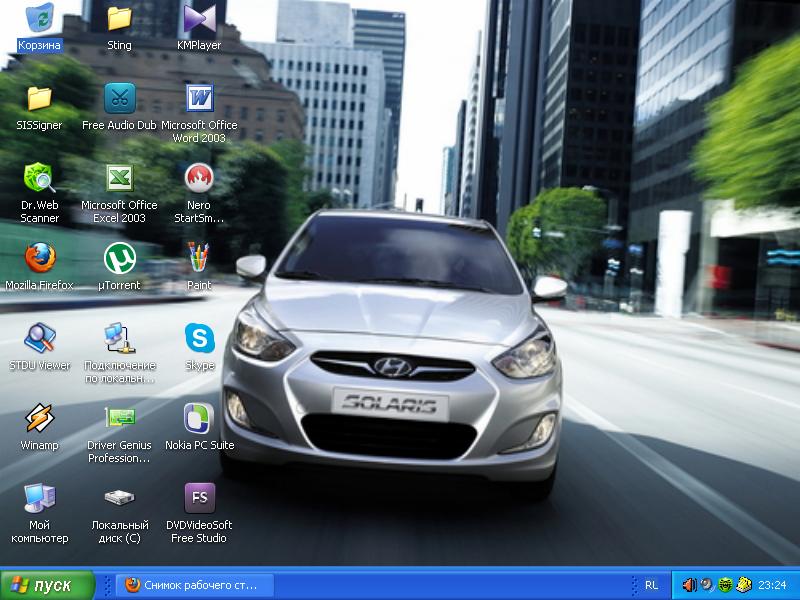Click the µTorrent desktop shortcut
The width and height of the screenshot is (800, 600).
(x=119, y=258)
